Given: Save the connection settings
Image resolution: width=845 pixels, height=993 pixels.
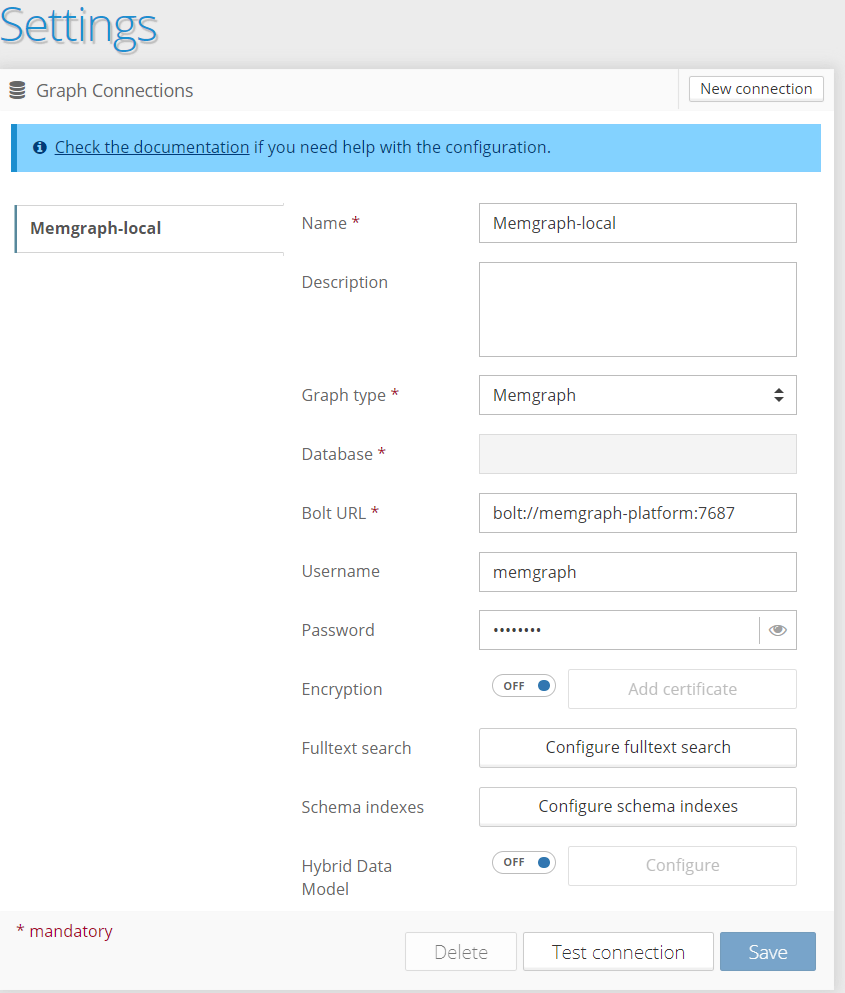Looking at the screenshot, I should pos(768,952).
